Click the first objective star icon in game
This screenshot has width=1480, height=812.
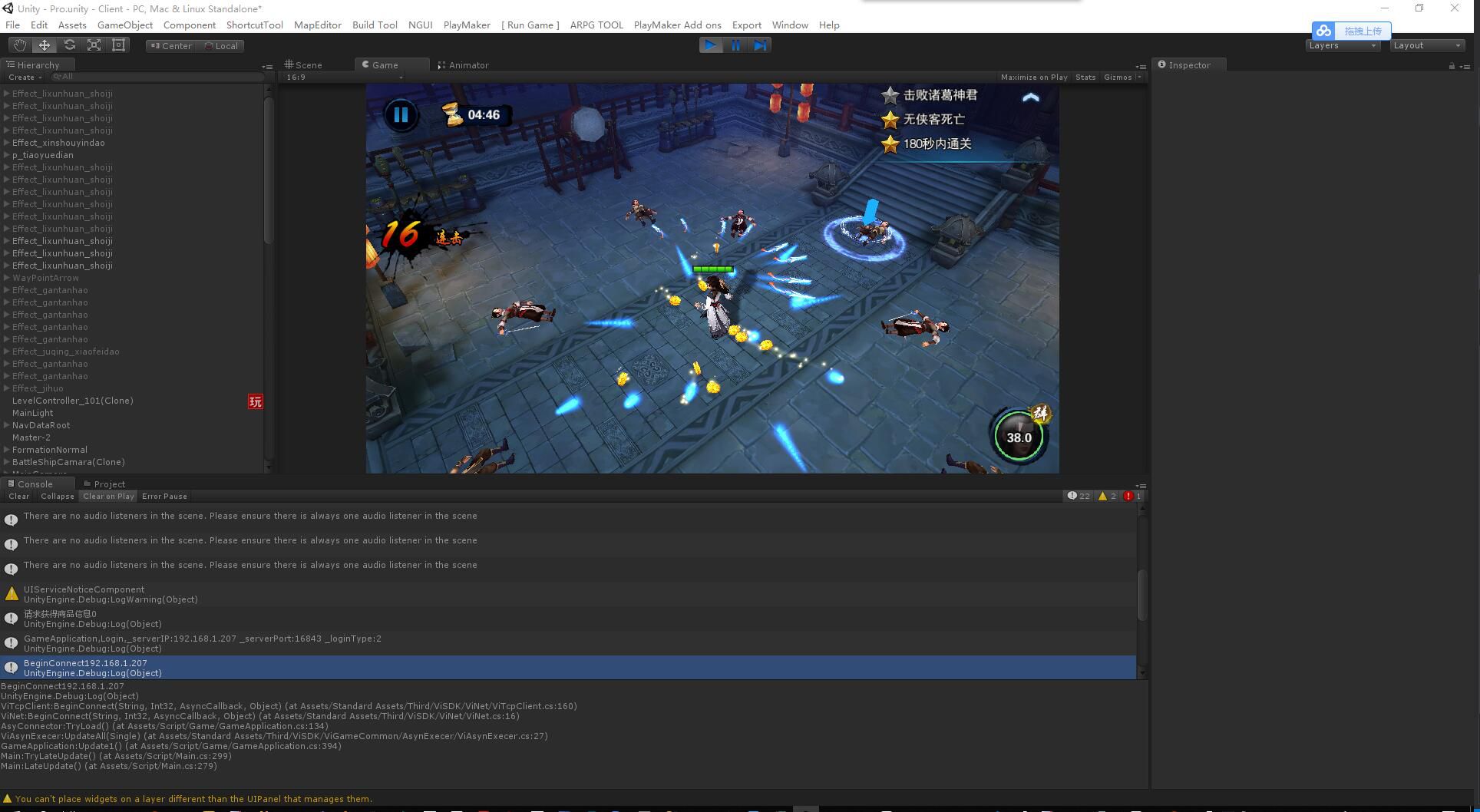pos(890,95)
